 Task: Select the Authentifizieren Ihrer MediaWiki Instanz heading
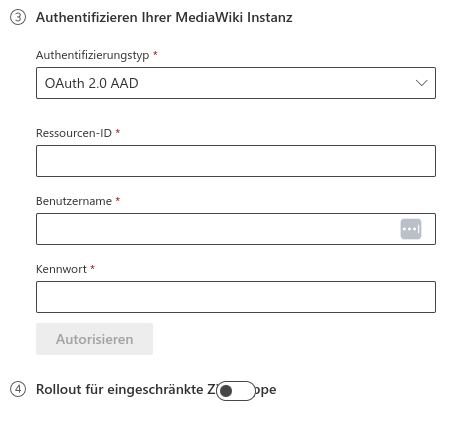(164, 17)
